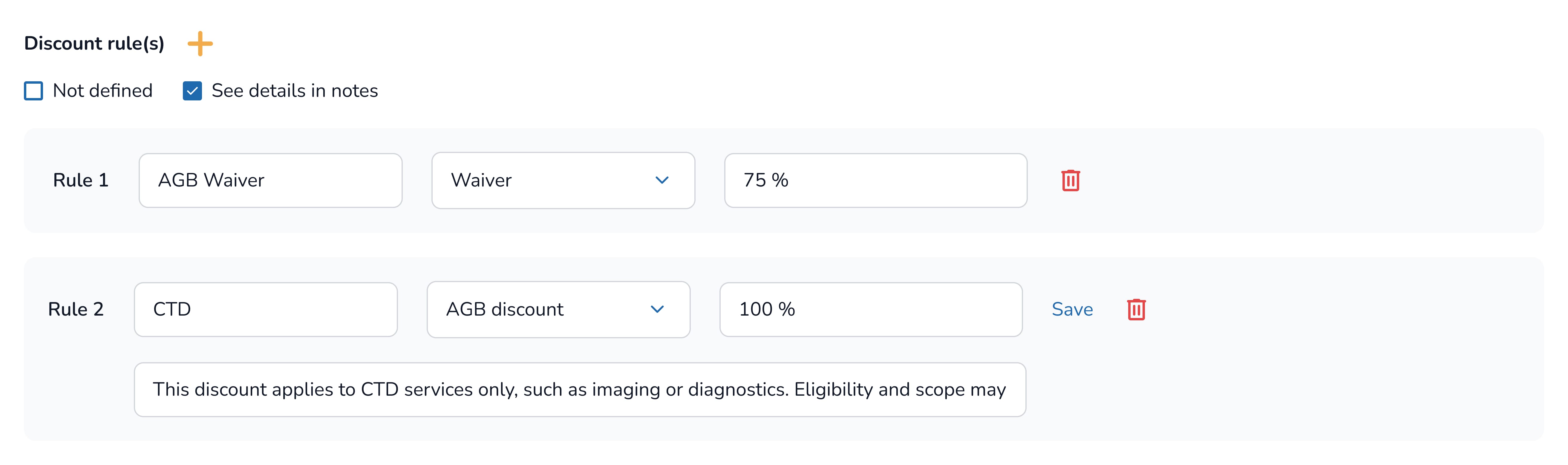Click the chevron arrow in Rule 1's dropdown
Screen dimensions: 1568x465
coord(662,181)
